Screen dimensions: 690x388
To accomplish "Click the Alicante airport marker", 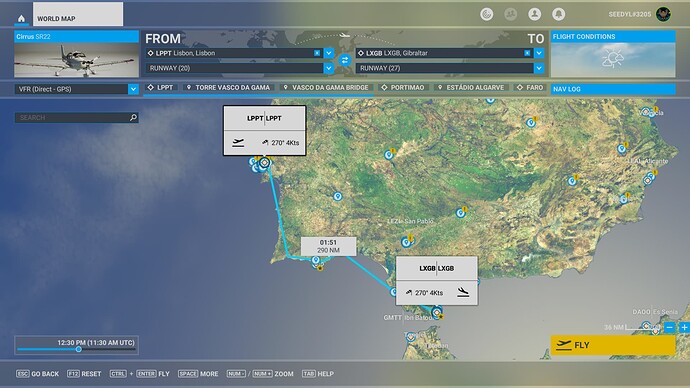I will click(648, 180).
